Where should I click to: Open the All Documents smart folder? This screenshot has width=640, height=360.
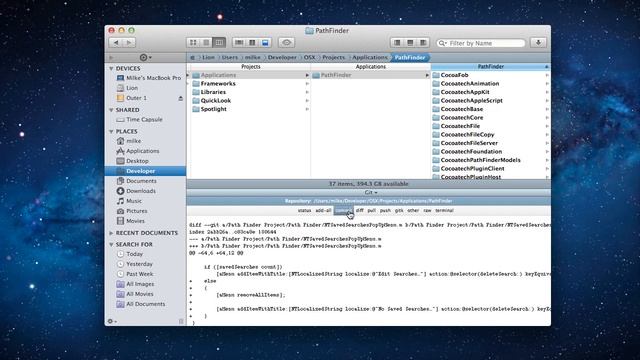click(141, 304)
